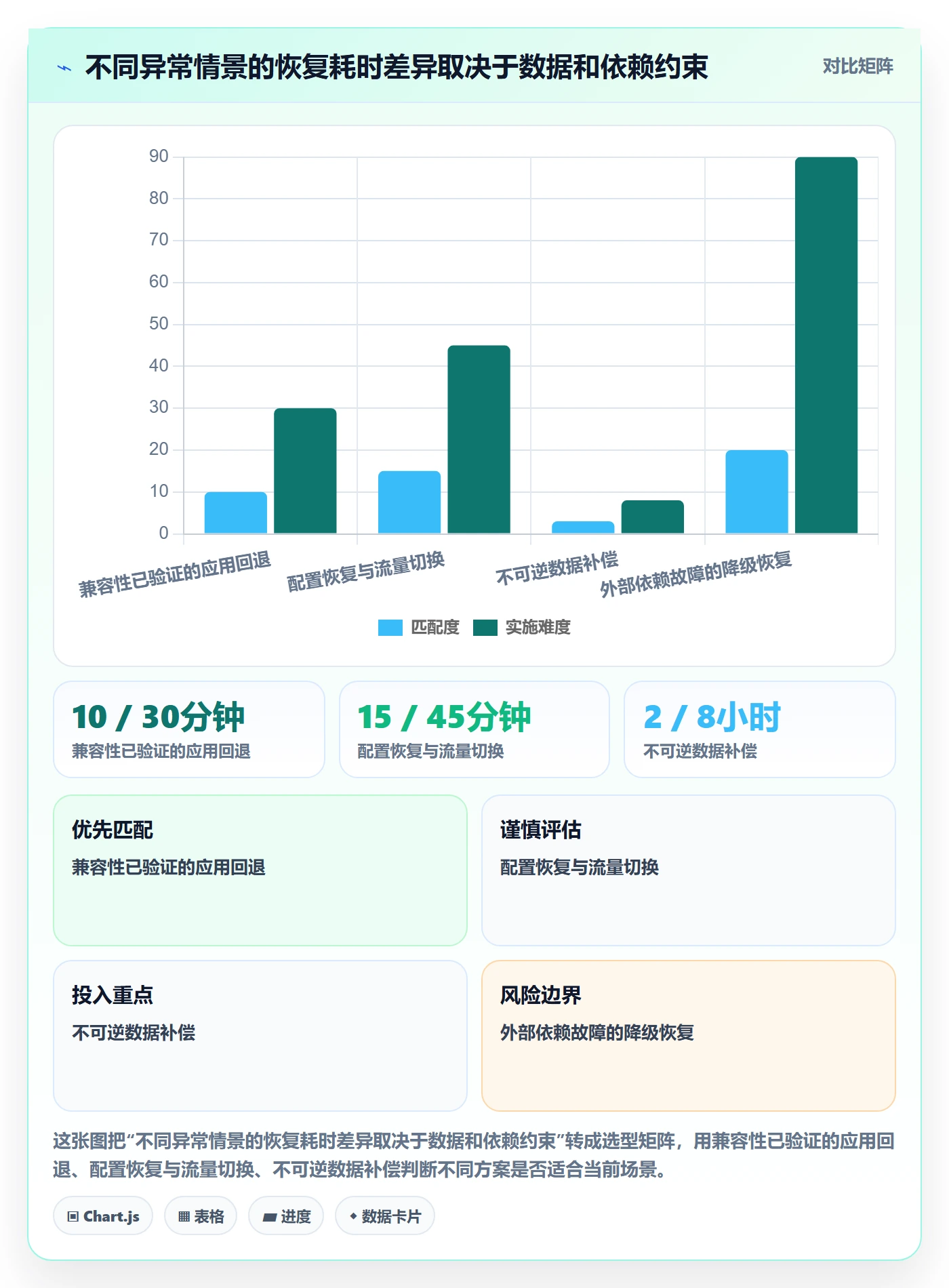
Task: Click the 实施难度 bar for 不可逆数据补偿
Action: click(653, 517)
